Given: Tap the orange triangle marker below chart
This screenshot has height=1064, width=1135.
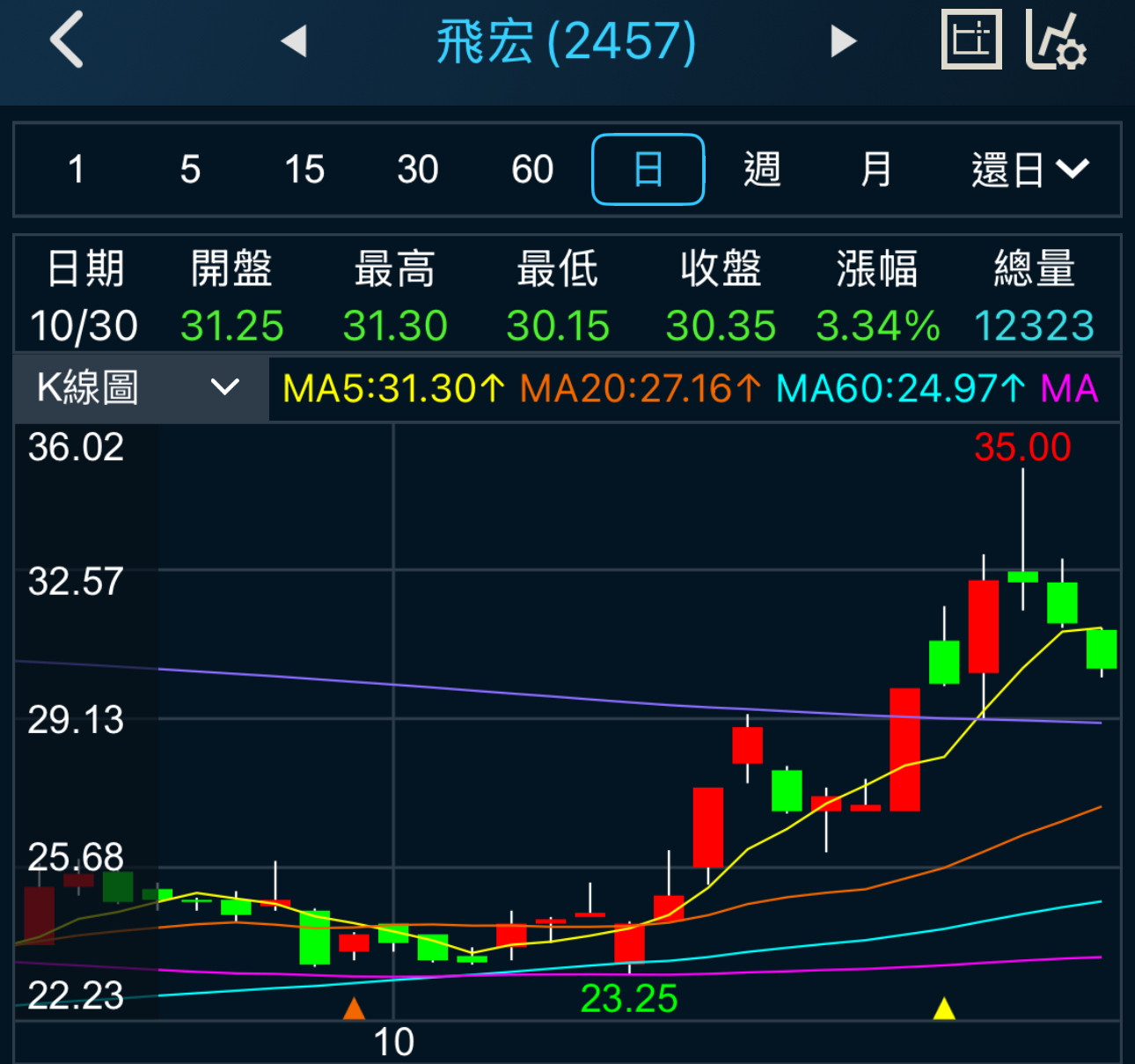Looking at the screenshot, I should 354,1009.
